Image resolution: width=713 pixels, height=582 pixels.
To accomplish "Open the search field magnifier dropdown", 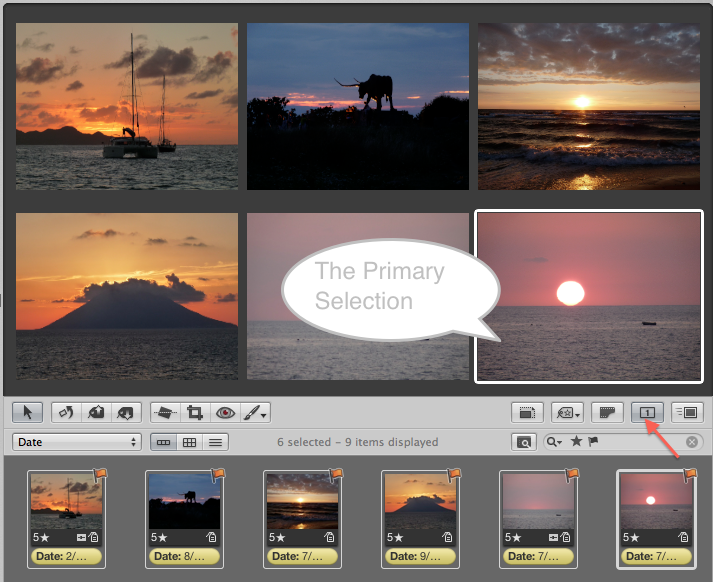I will pyautogui.click(x=553, y=442).
